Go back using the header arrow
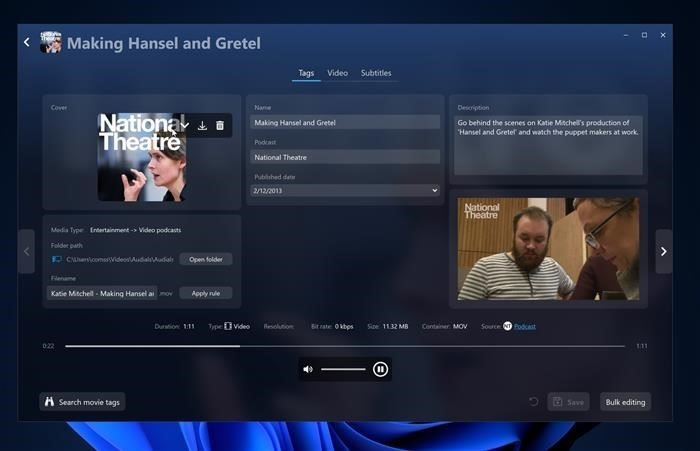Image resolution: width=700 pixels, height=451 pixels. (x=27, y=42)
